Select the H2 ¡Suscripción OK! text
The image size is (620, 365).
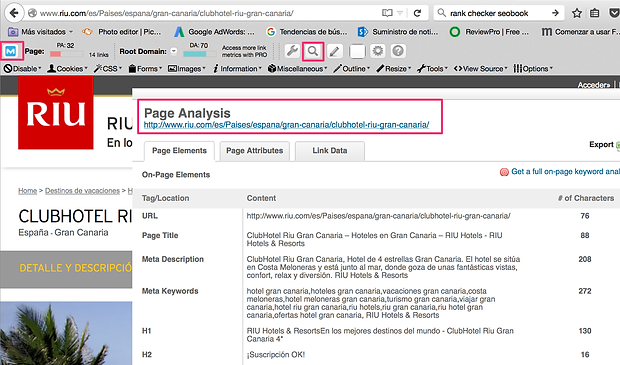(276, 355)
